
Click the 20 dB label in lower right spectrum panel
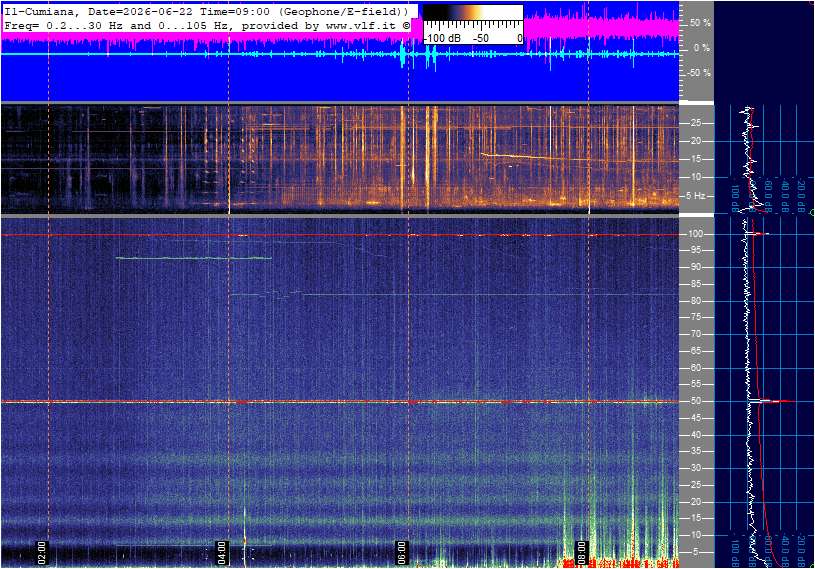(x=801, y=550)
